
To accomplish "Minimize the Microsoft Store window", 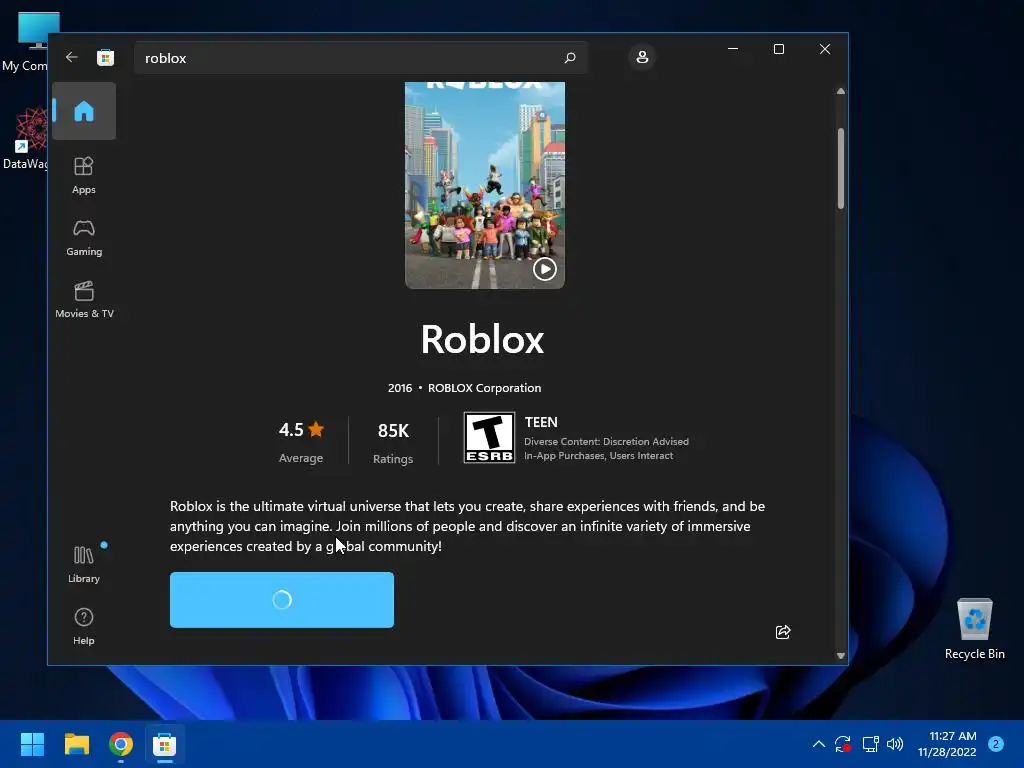I will (x=733, y=49).
